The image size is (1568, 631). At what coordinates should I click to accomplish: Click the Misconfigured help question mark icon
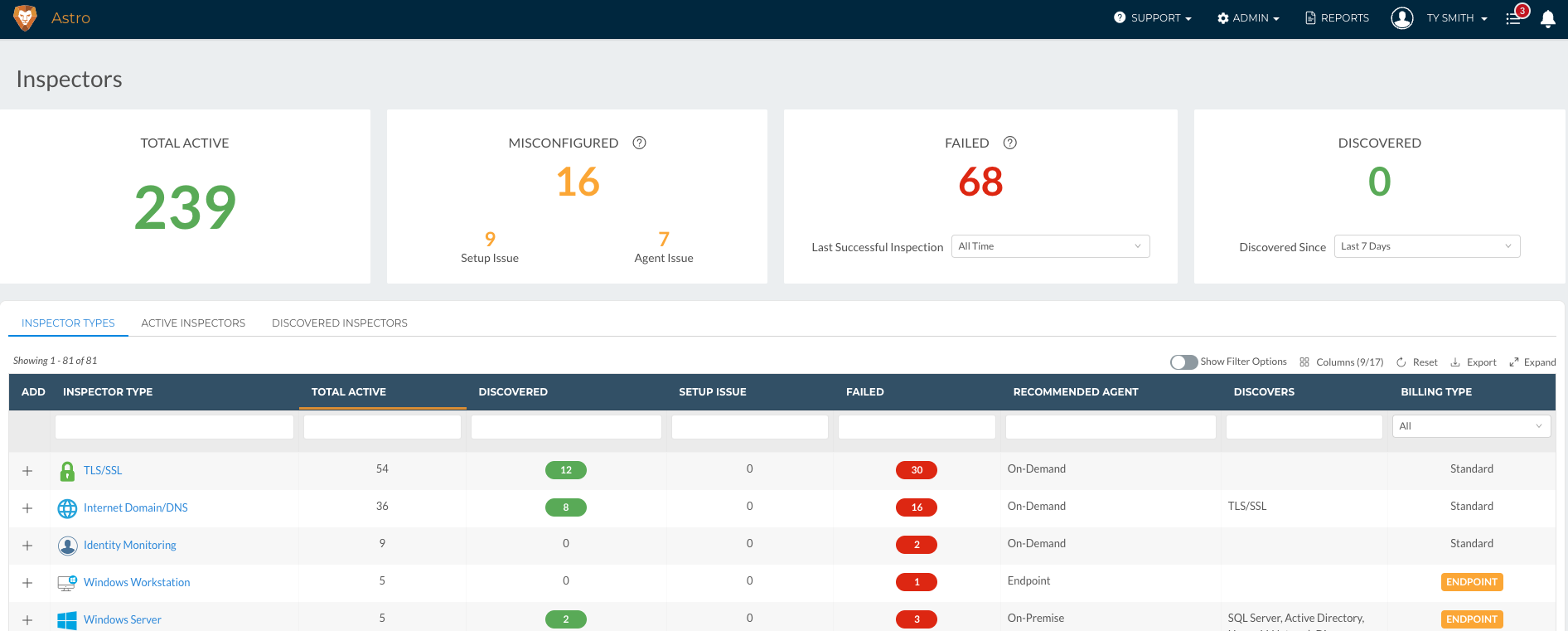point(639,143)
